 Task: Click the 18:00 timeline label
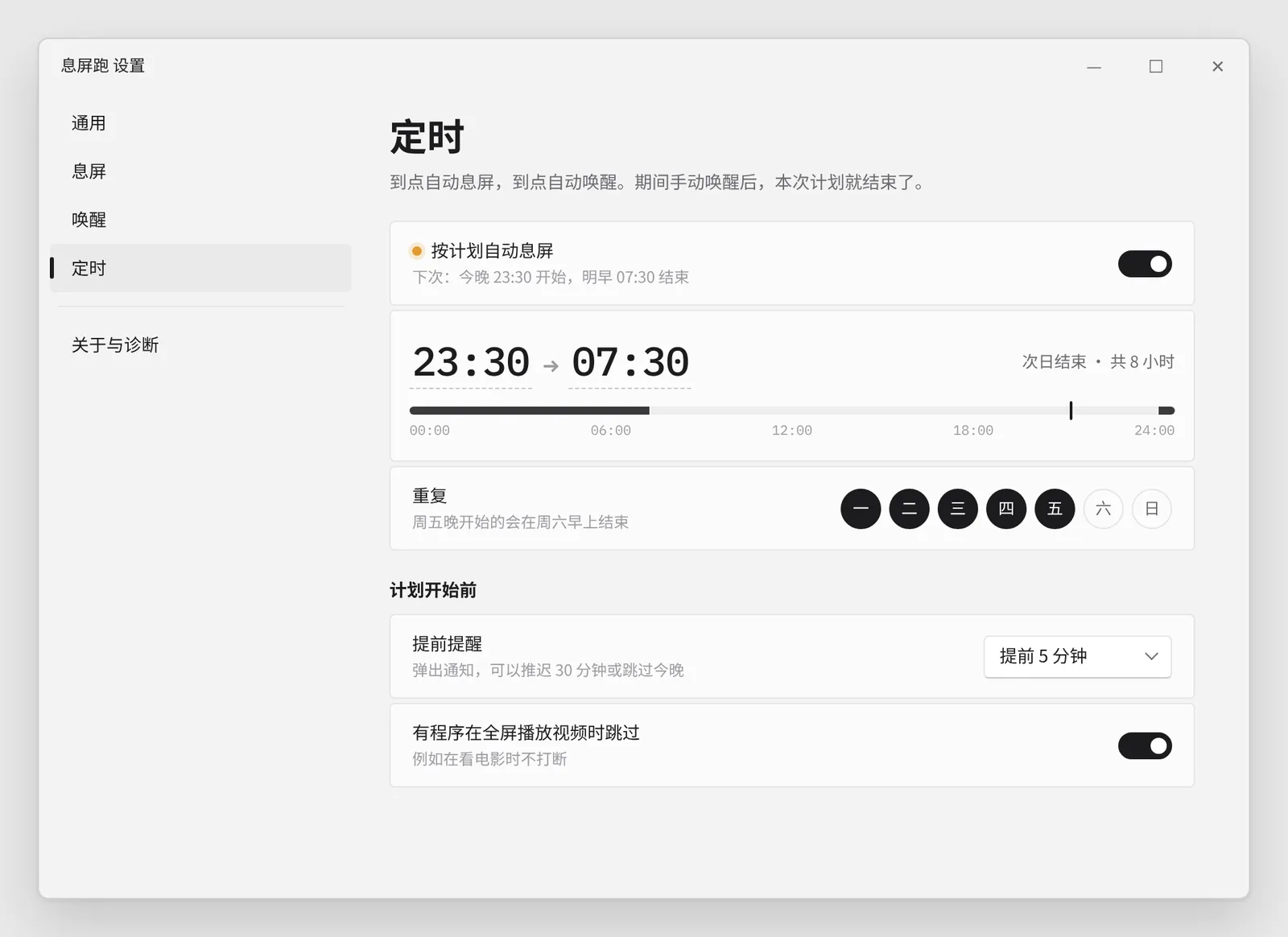[x=973, y=431]
